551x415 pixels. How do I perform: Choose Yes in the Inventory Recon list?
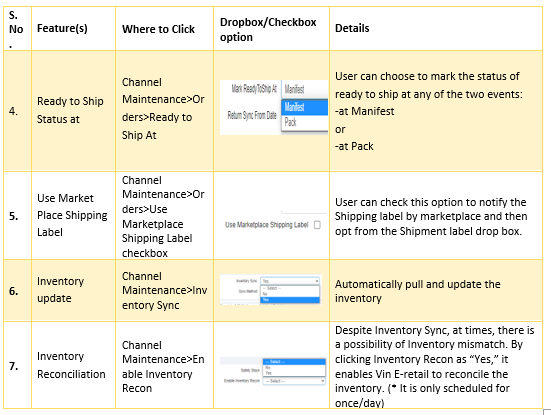[x=294, y=373]
